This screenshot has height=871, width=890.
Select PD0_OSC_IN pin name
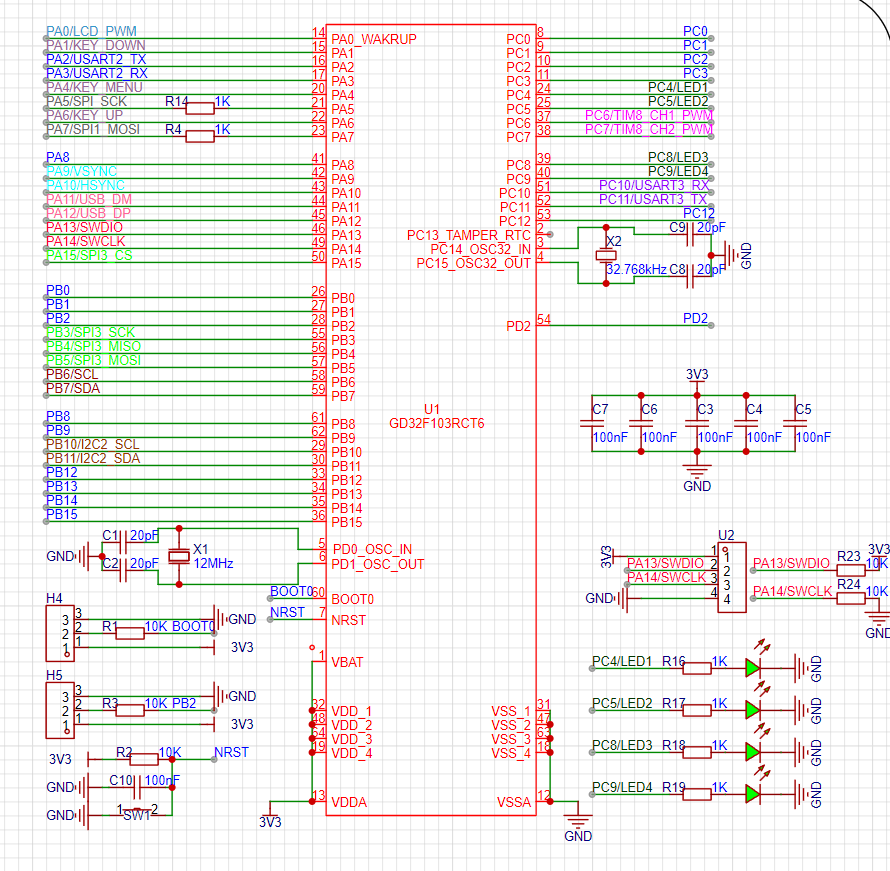372,549
